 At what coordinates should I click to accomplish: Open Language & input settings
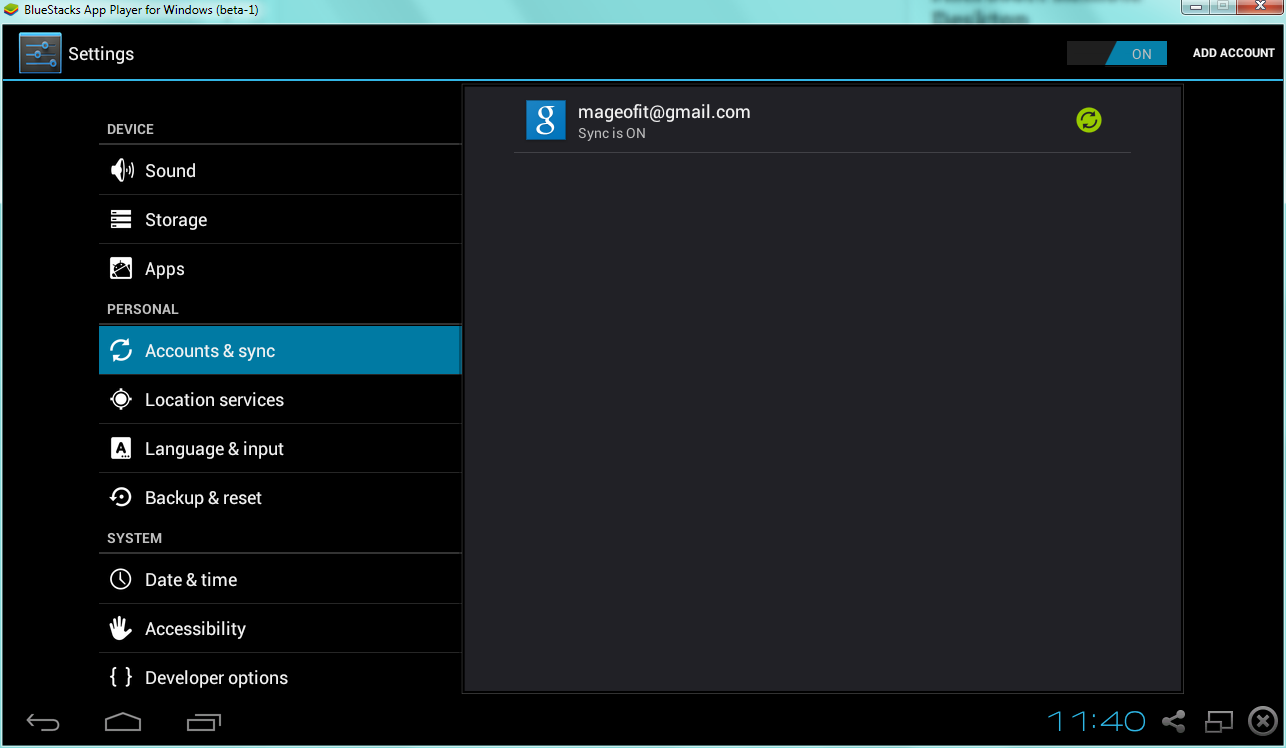[280, 448]
